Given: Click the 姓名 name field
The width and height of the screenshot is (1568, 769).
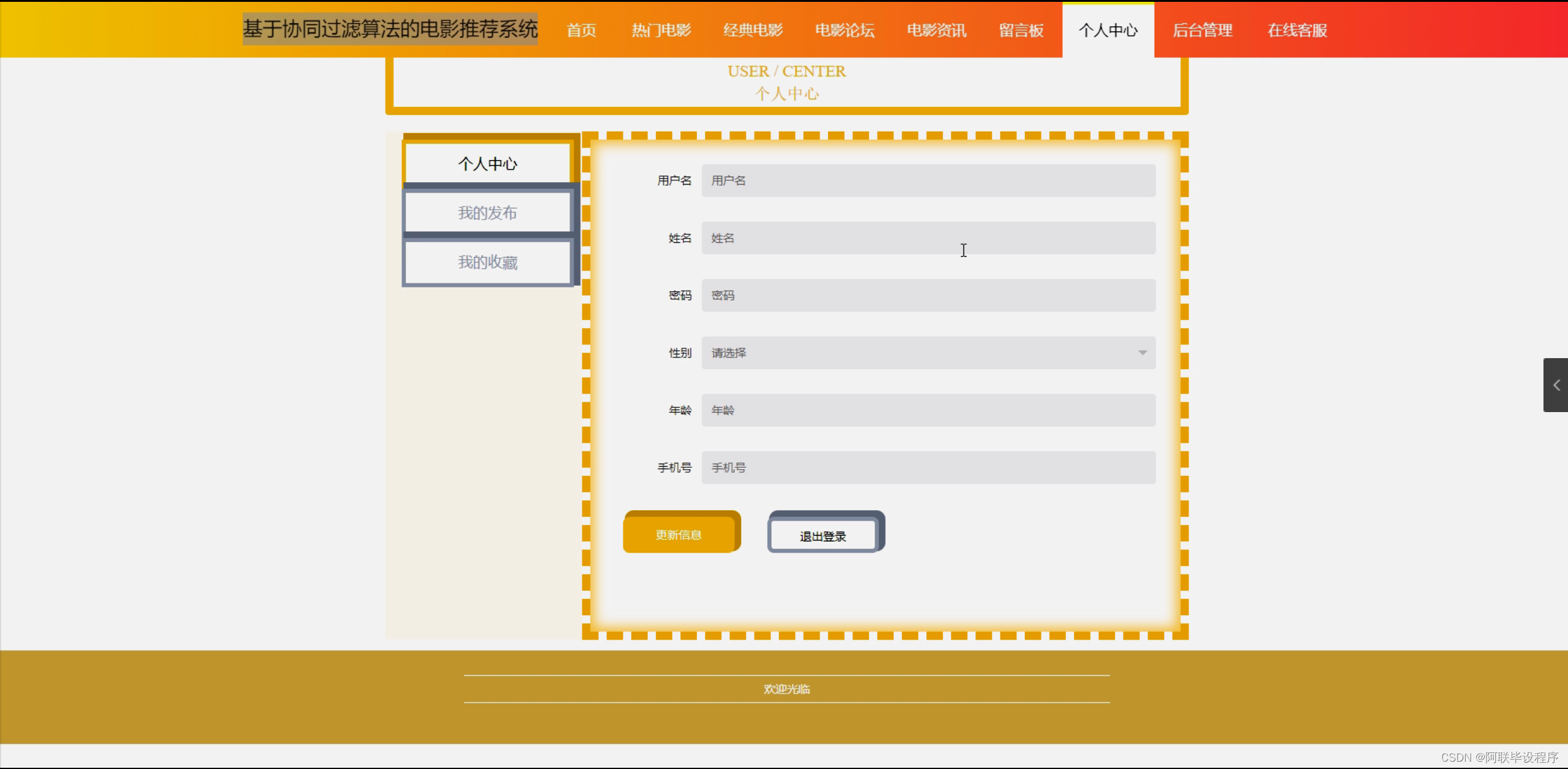Looking at the screenshot, I should point(927,238).
